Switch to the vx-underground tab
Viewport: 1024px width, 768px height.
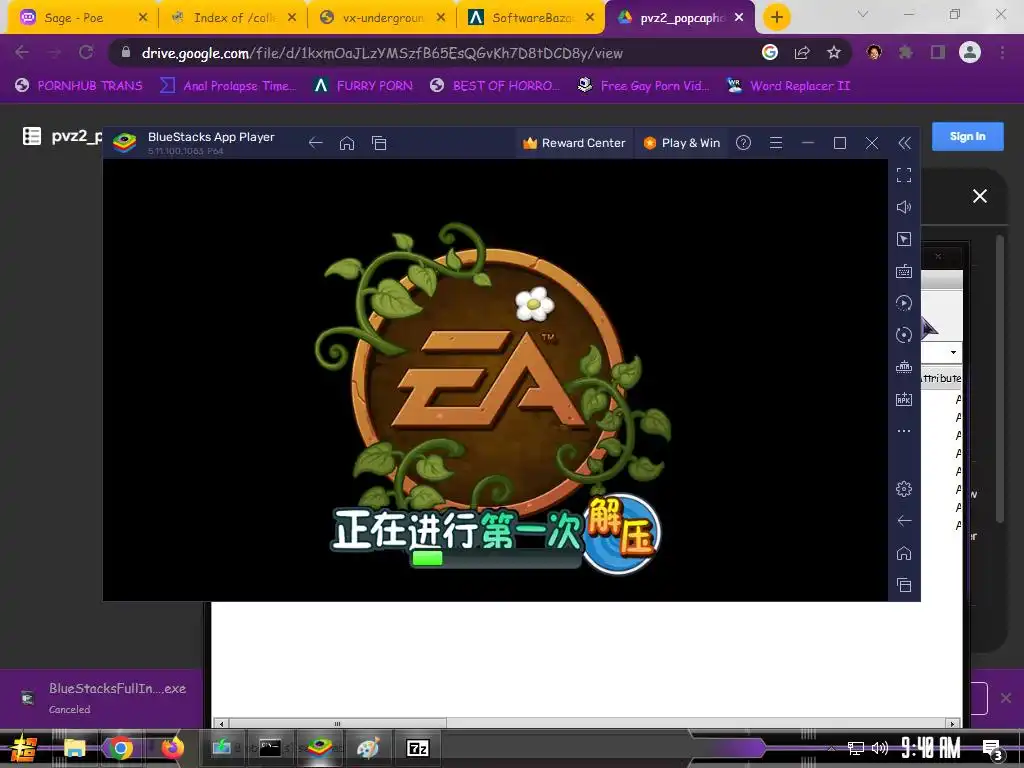coord(383,18)
